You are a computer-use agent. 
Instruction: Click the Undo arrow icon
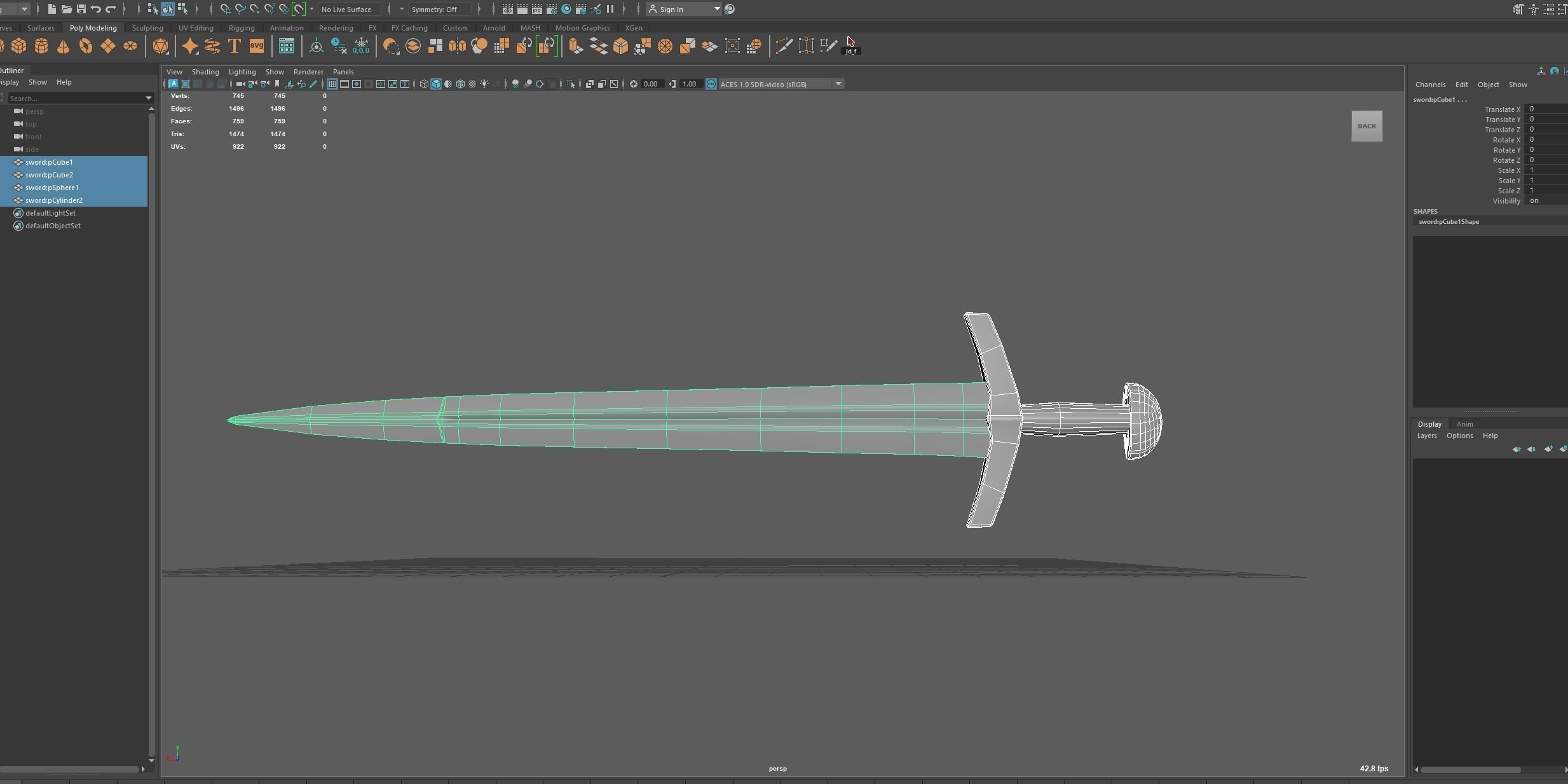tap(96, 9)
